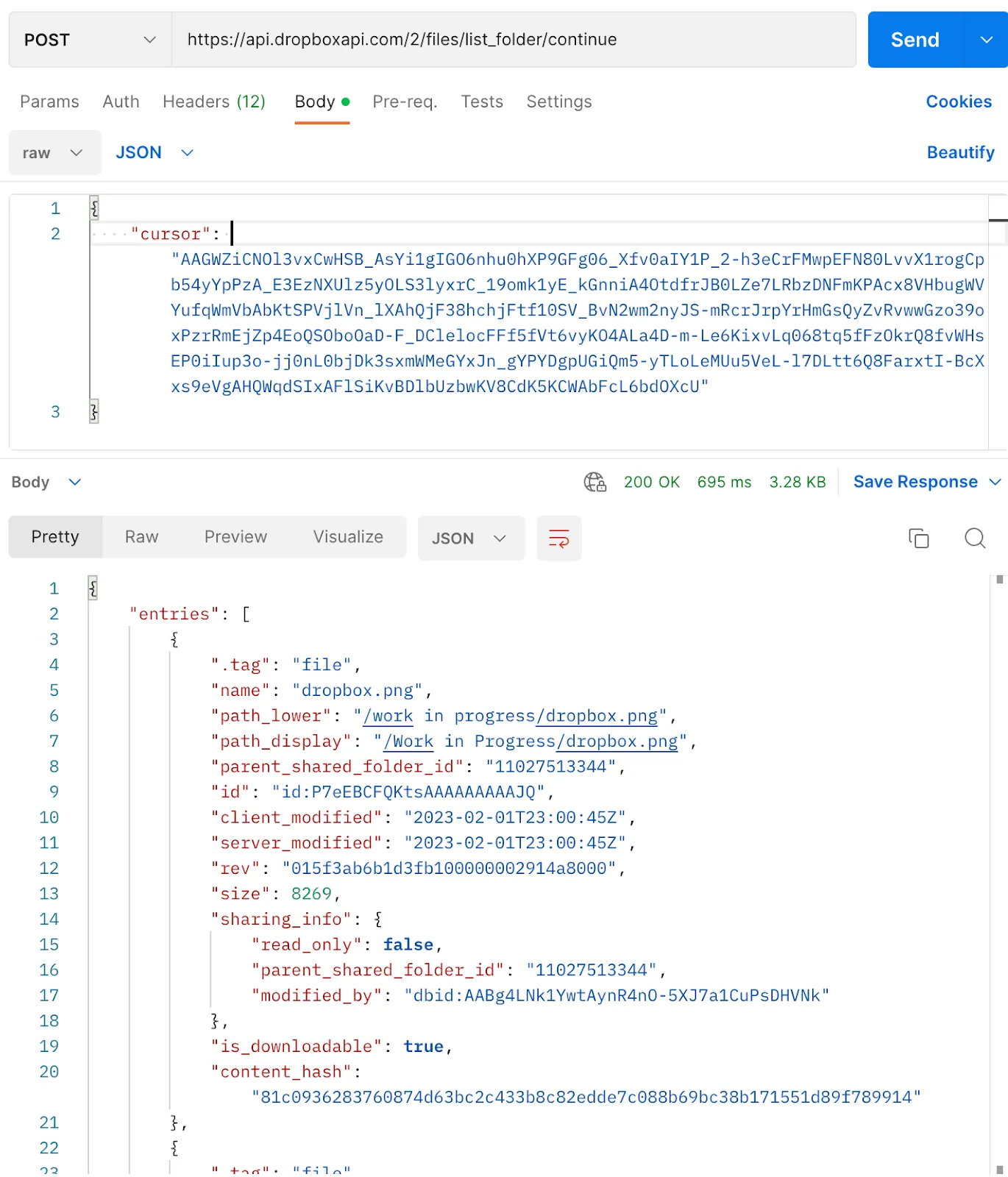The height and width of the screenshot is (1177, 1008).
Task: Expand the Save Response chevron
Action: (x=995, y=483)
